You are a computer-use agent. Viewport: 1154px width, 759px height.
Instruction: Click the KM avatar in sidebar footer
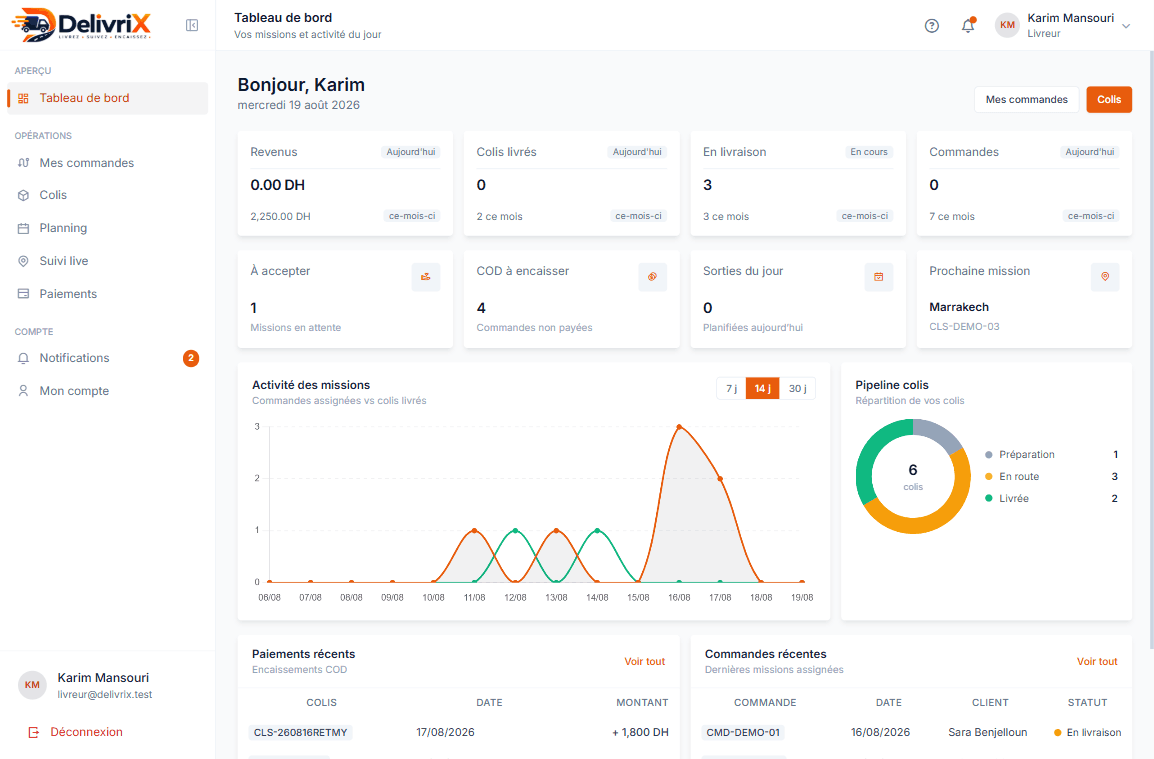coord(32,685)
